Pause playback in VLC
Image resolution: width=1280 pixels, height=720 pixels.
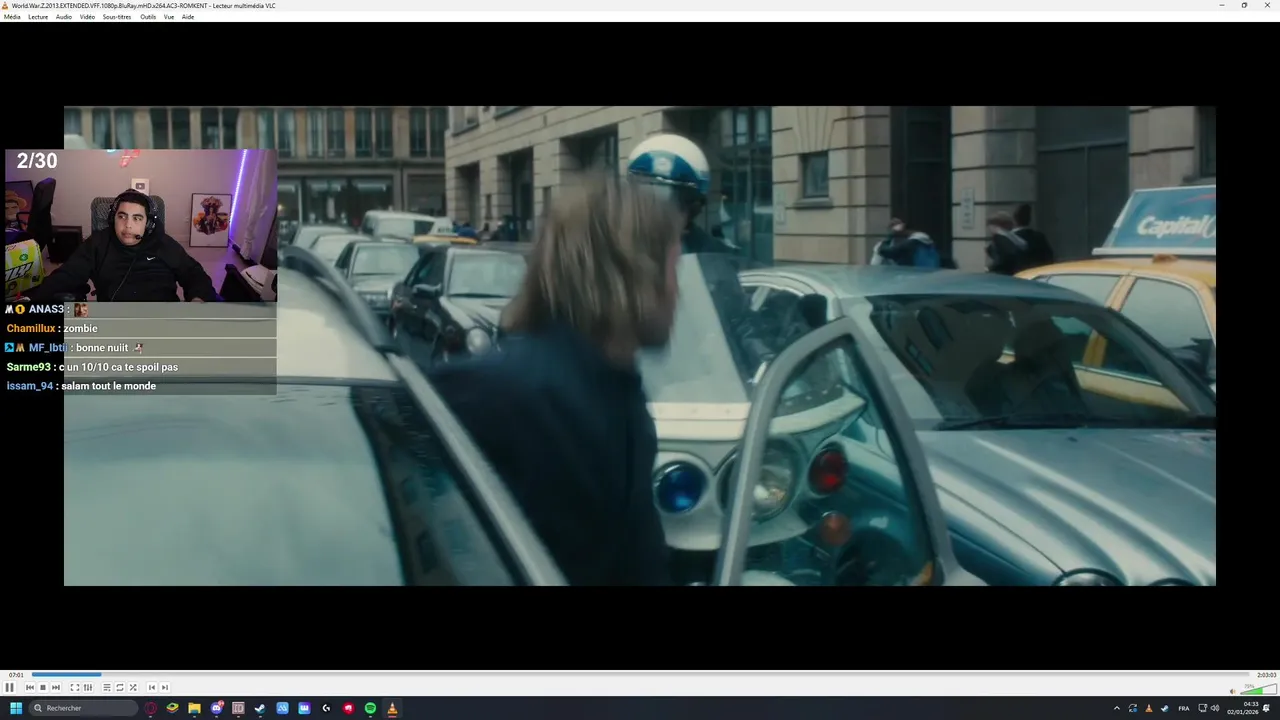pos(9,687)
